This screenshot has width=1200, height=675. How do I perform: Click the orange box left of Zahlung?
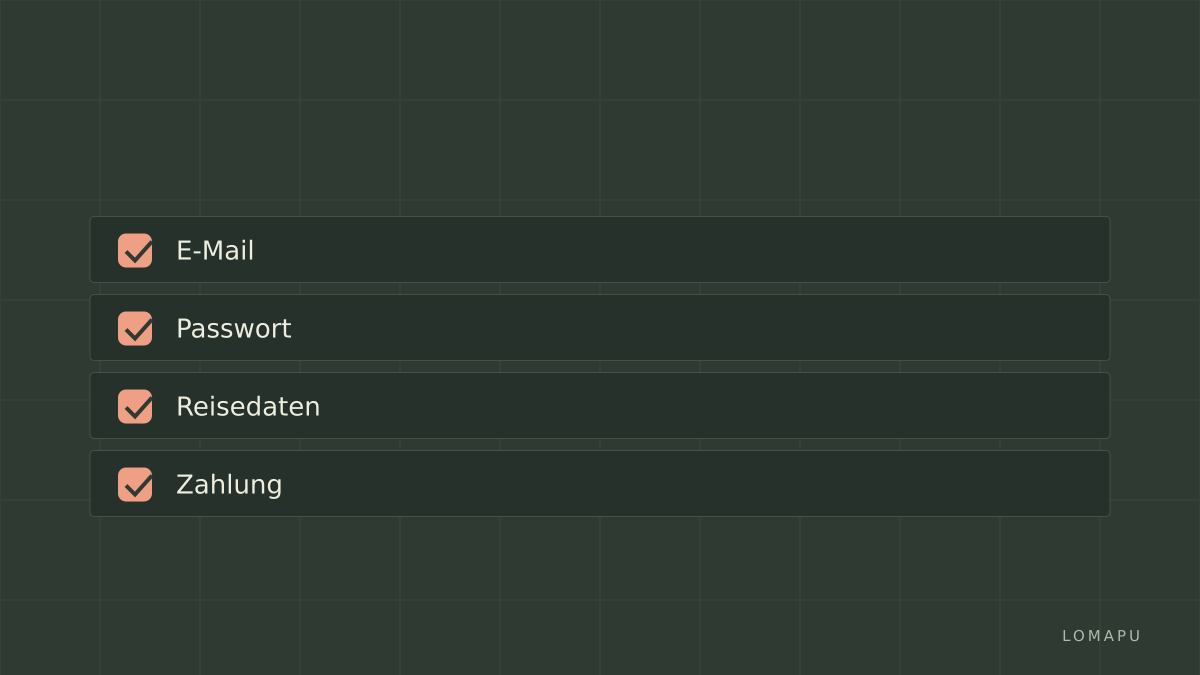(x=135, y=484)
